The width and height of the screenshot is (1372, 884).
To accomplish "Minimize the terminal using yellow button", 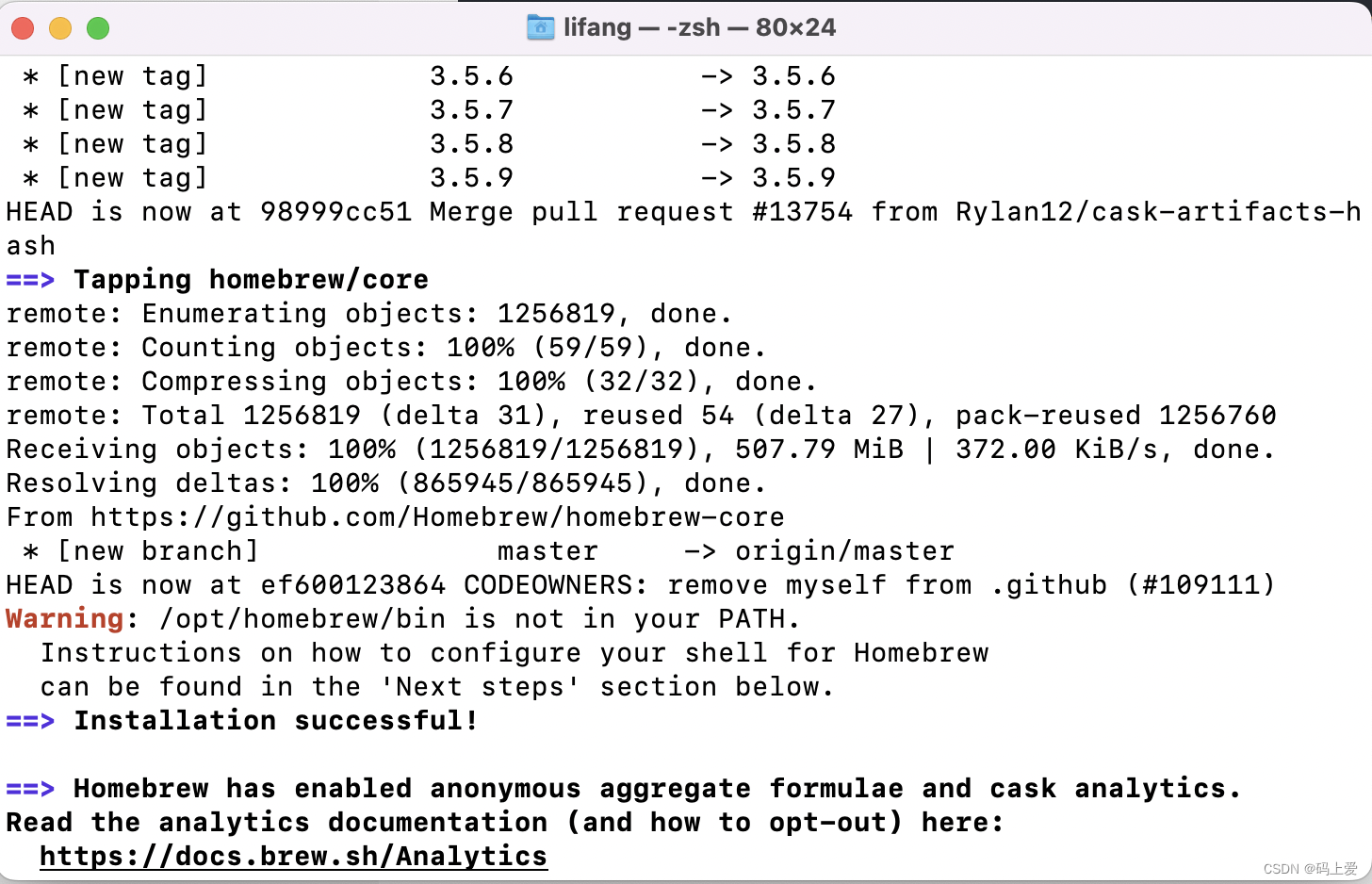I will (x=60, y=28).
